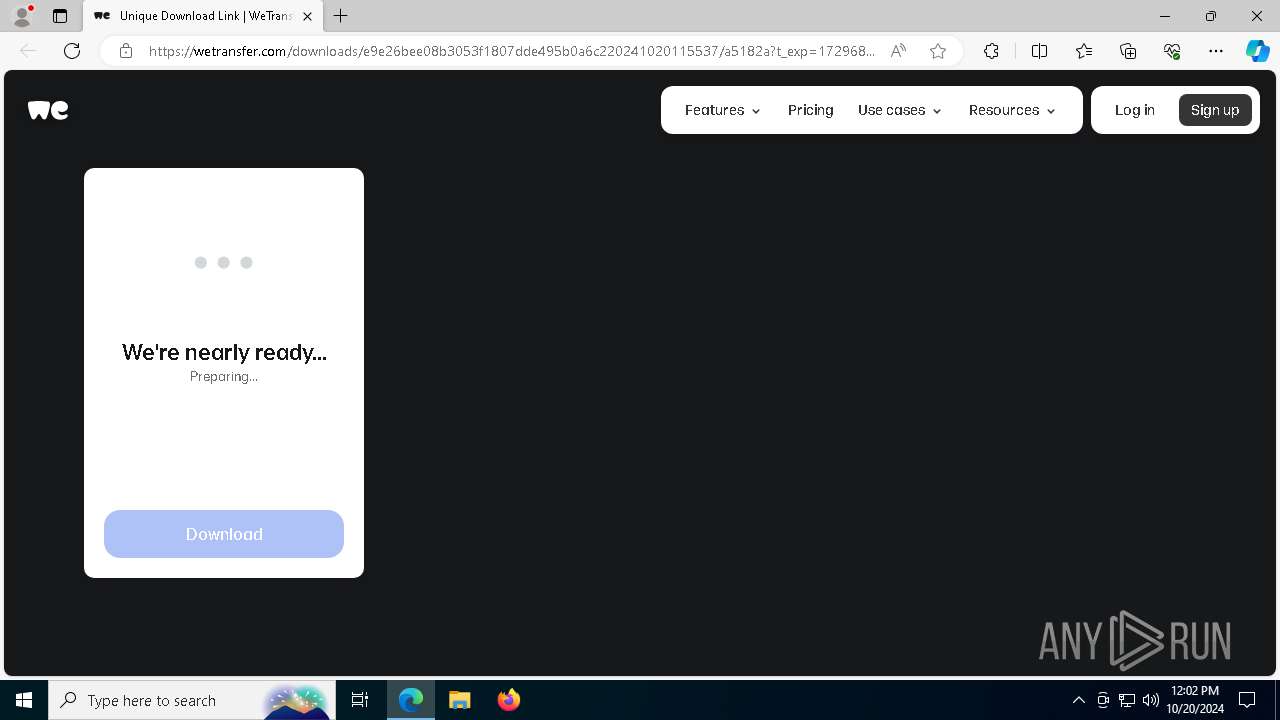1280x720 pixels.
Task: Open volume control tray icon
Action: pos(1151,700)
